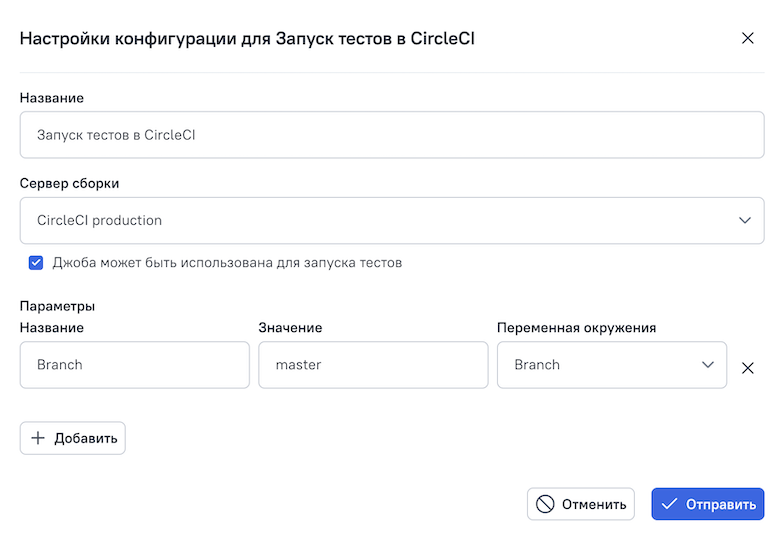Click the chevron in Переменная окружения select
783x541 pixels.
[x=707, y=365]
